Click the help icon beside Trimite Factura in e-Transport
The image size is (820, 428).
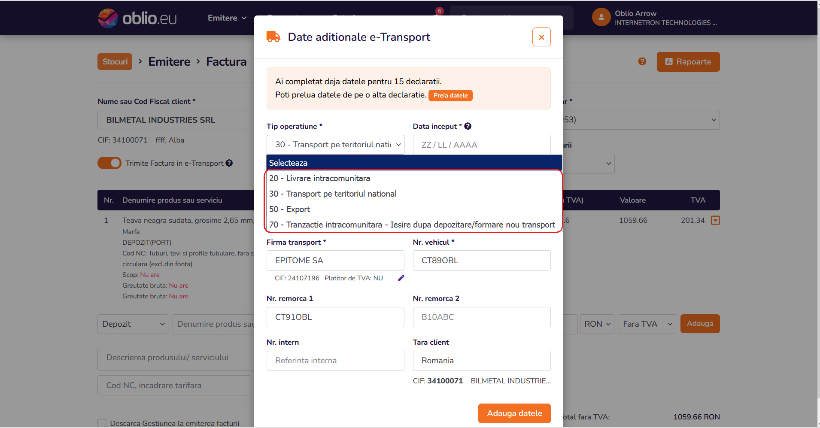click(x=229, y=163)
